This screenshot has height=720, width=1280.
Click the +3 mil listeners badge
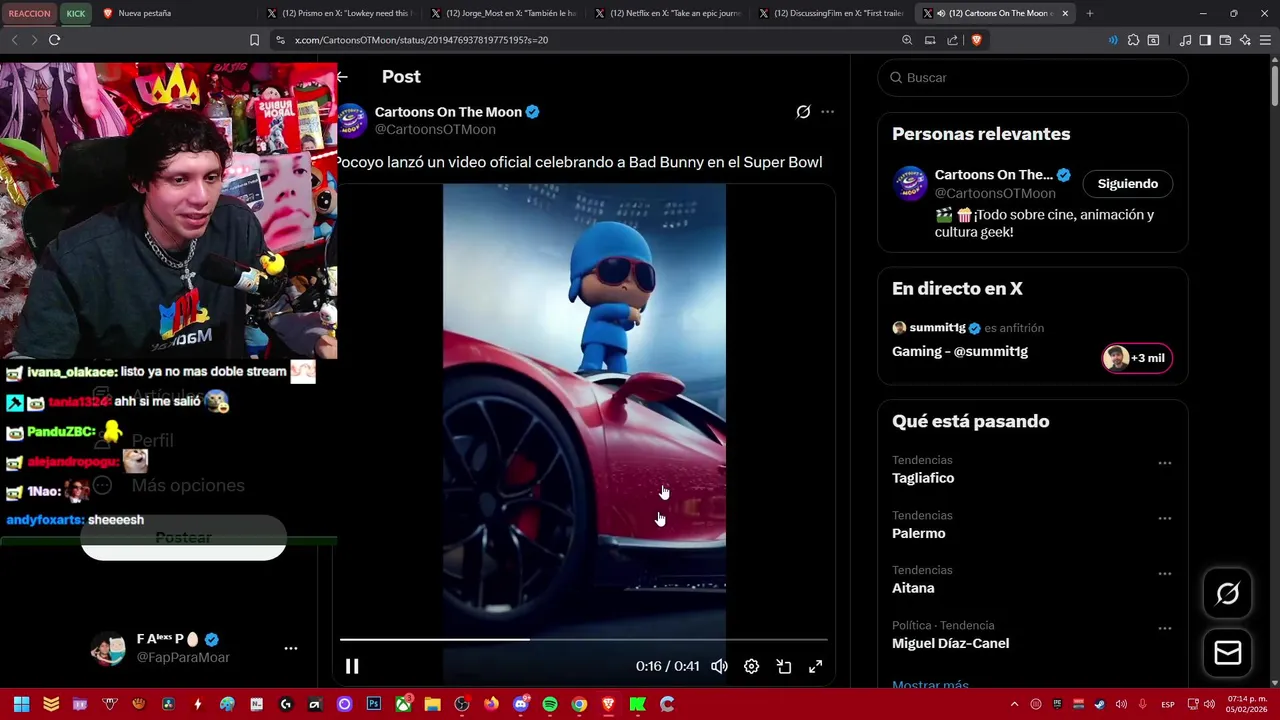(x=1137, y=358)
